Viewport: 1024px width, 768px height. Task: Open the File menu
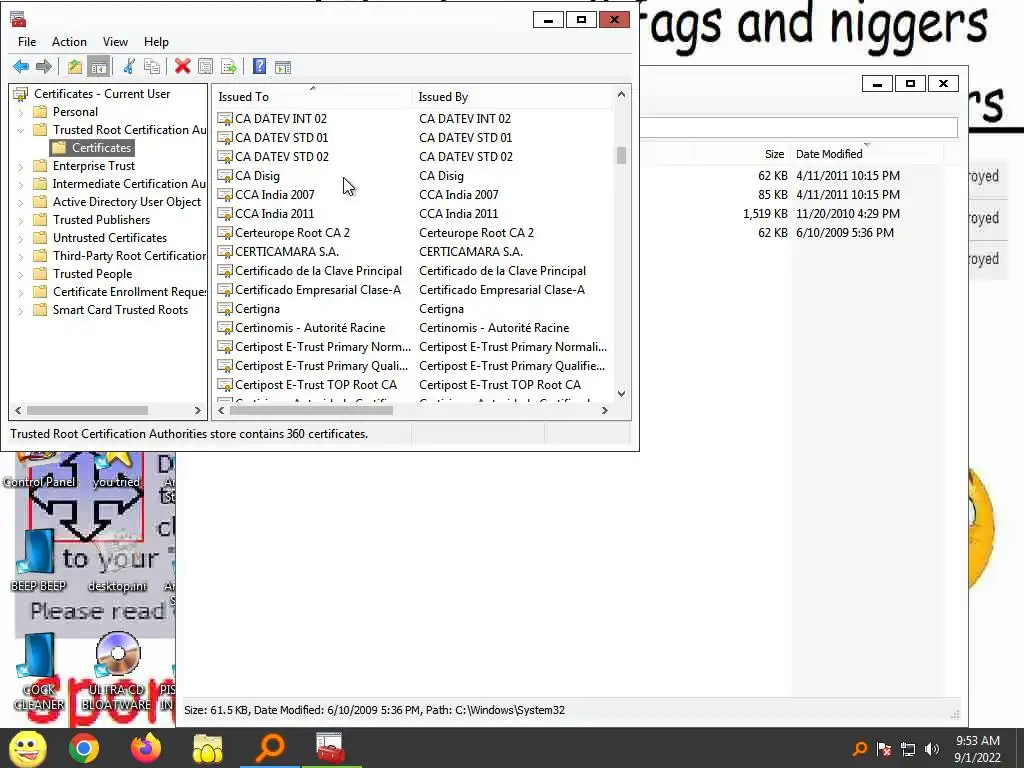pyautogui.click(x=27, y=42)
